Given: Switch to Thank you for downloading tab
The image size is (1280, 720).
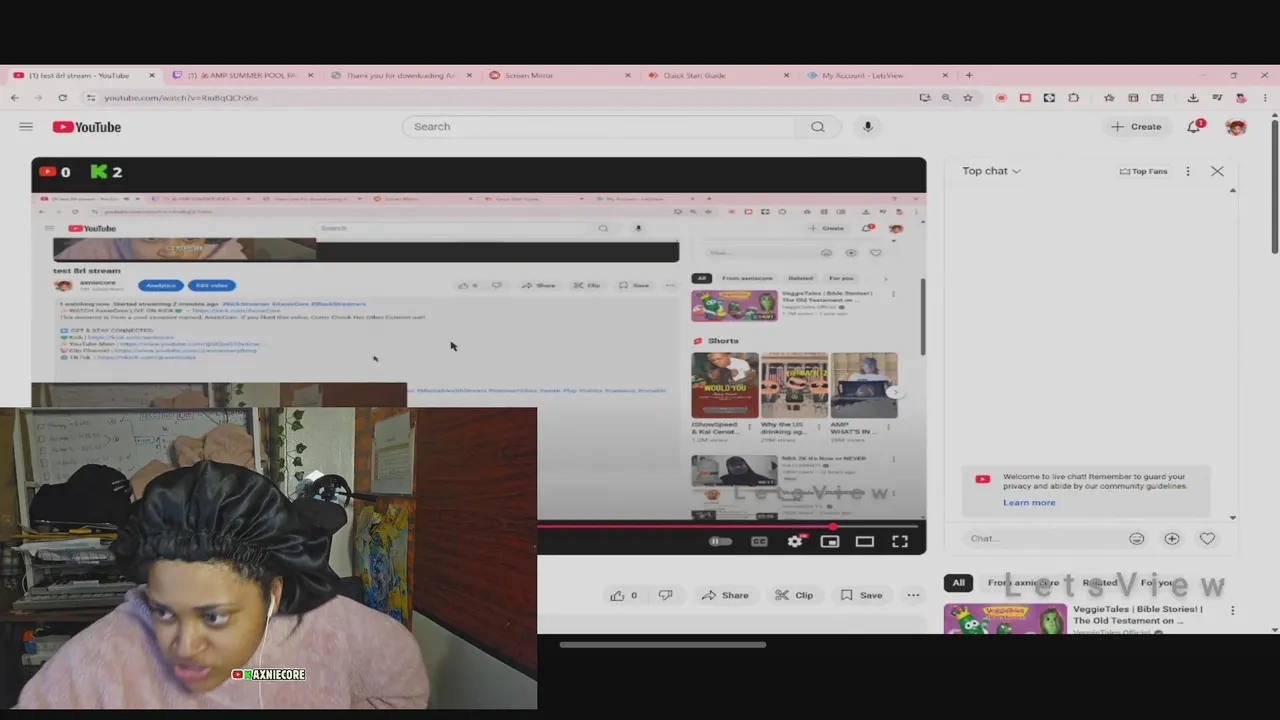Looking at the screenshot, I should 401,75.
